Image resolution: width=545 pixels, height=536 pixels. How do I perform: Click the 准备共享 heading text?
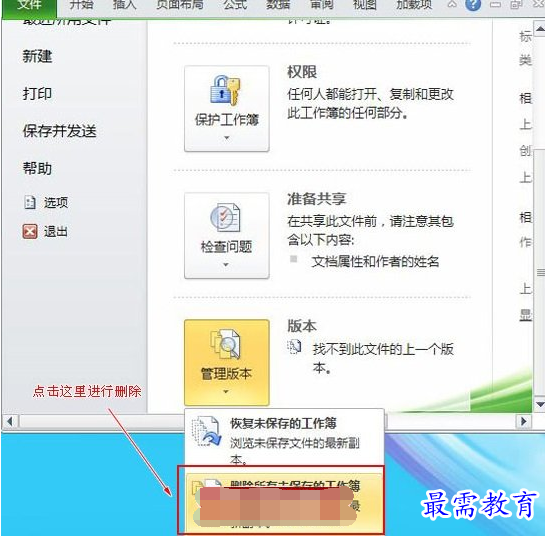pyautogui.click(x=317, y=199)
